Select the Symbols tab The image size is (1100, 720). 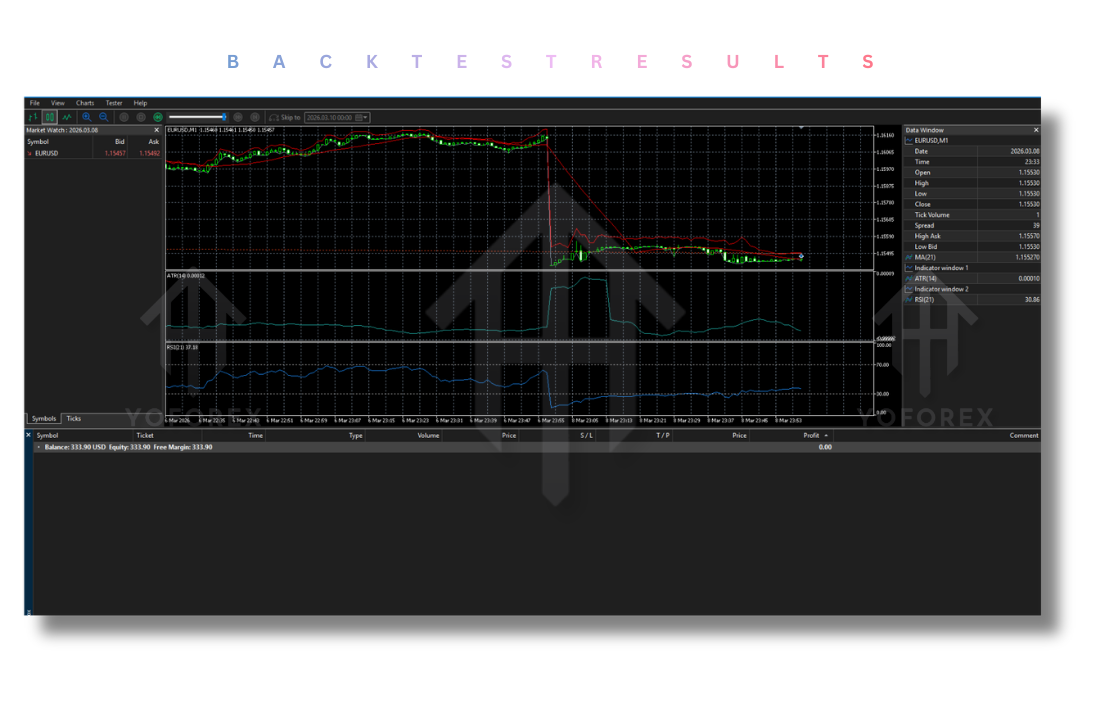coord(43,418)
